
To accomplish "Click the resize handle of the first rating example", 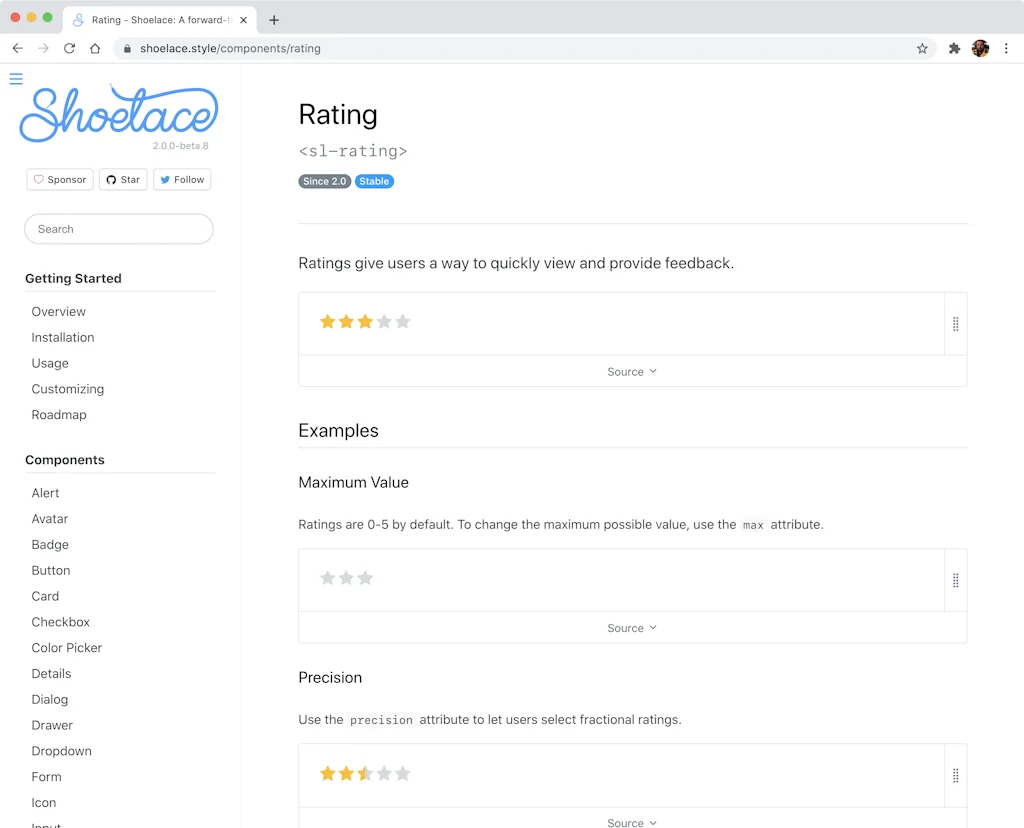I will 955,324.
